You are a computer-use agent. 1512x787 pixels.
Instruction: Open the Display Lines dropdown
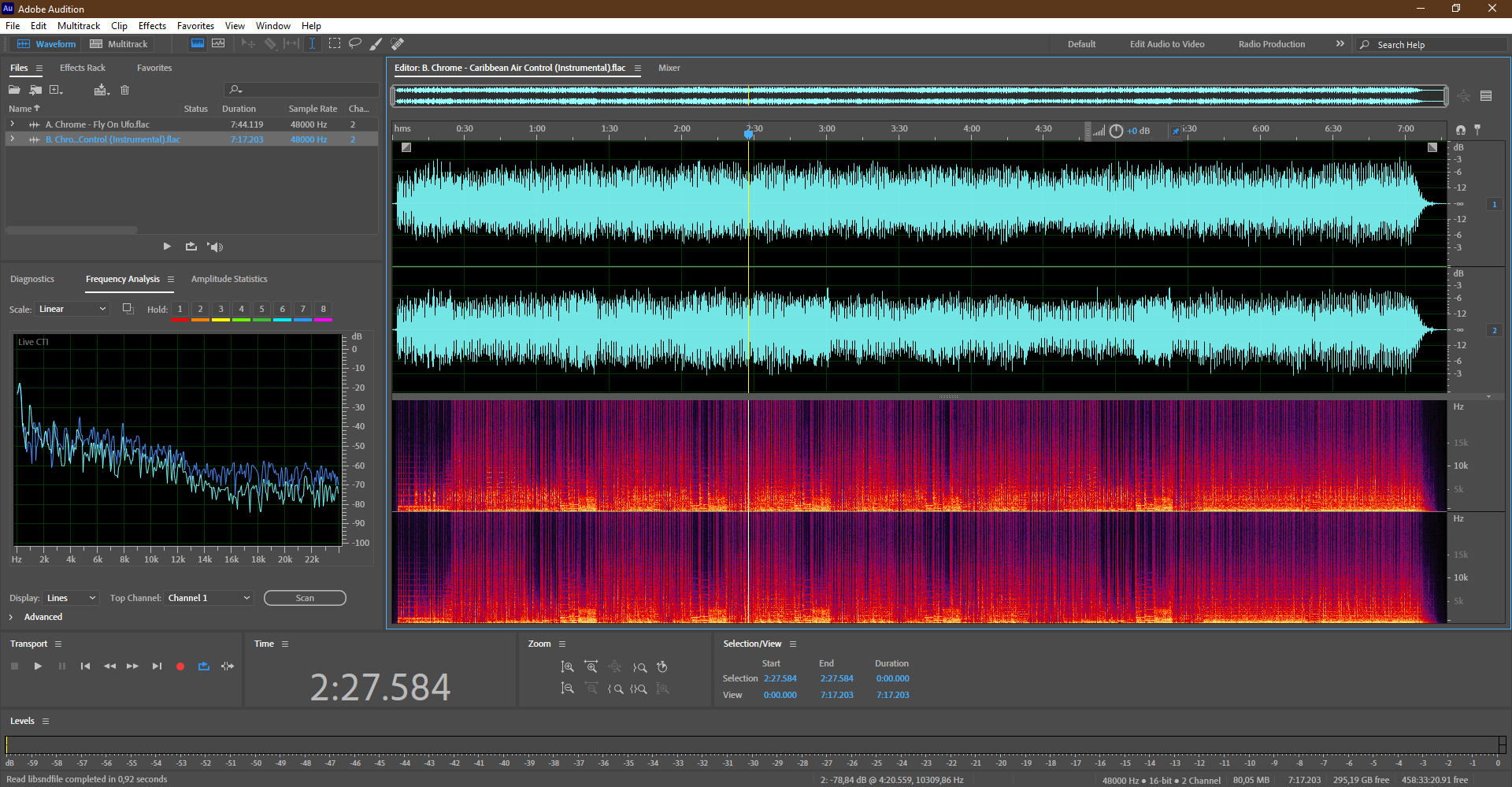(x=71, y=598)
